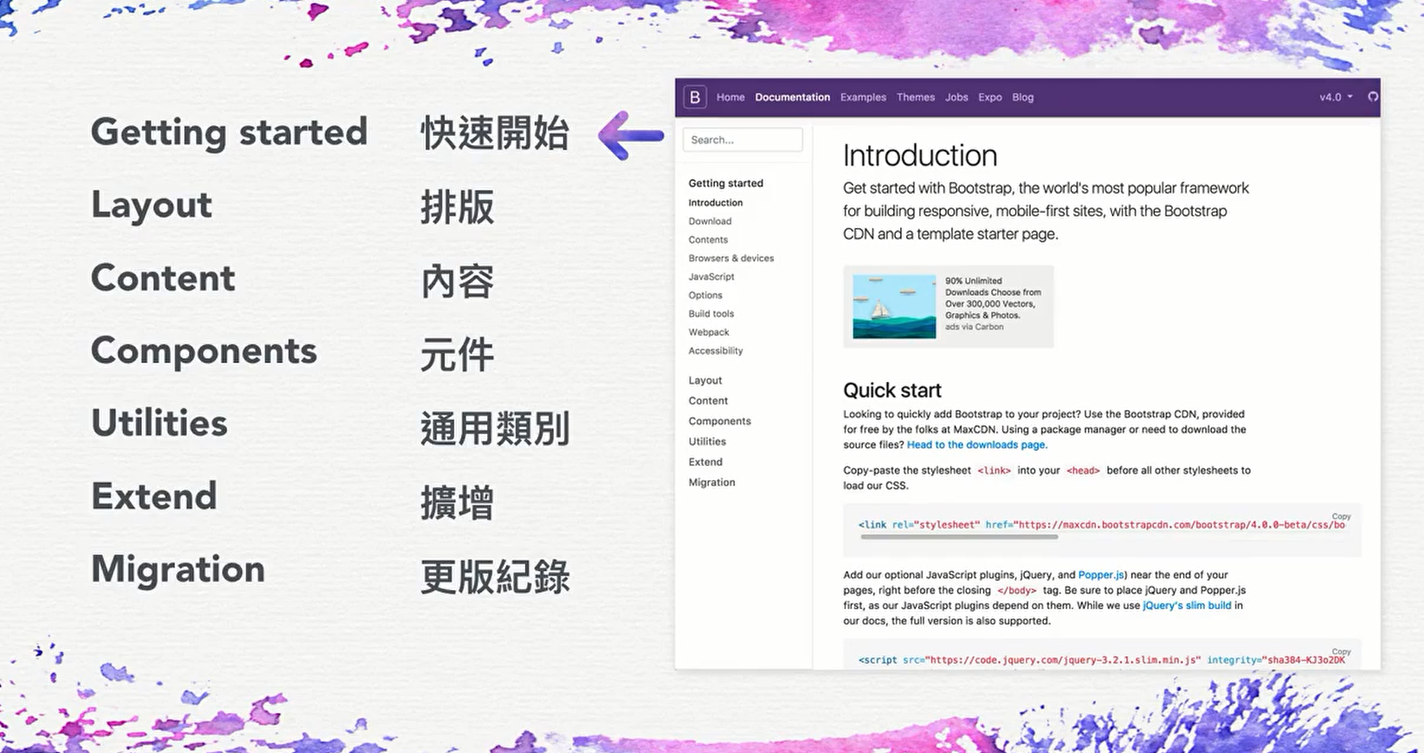Open the Popper.js link
The image size is (1424, 753).
tap(1101, 575)
